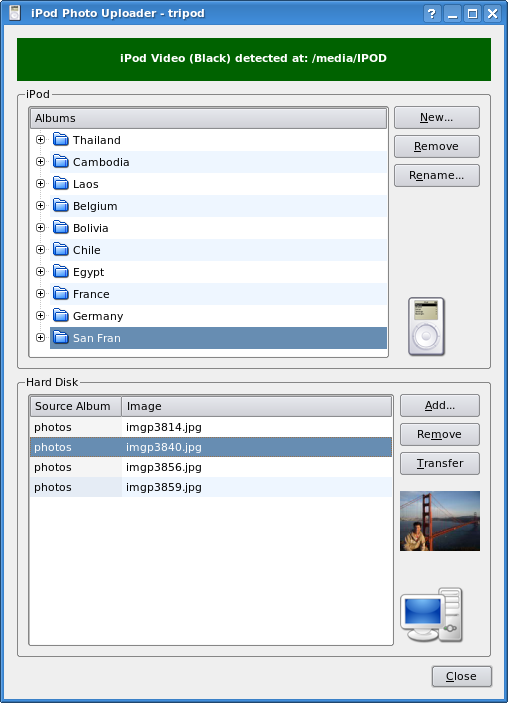The height and width of the screenshot is (703, 508).
Task: Expand the Egypt album
Action: pos(40,271)
